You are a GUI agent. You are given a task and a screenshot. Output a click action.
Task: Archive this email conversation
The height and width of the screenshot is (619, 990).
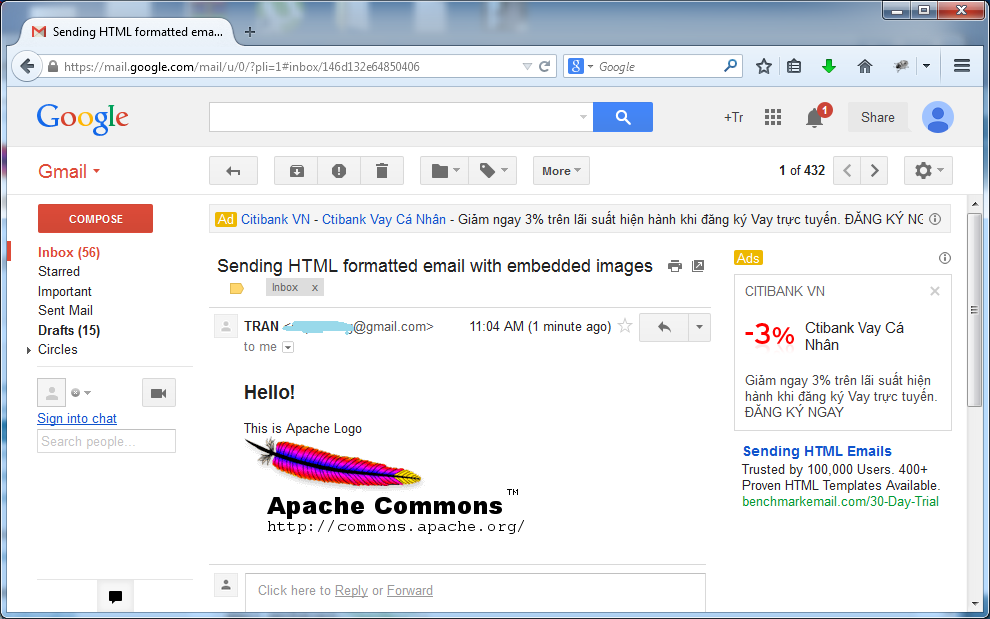(x=296, y=171)
